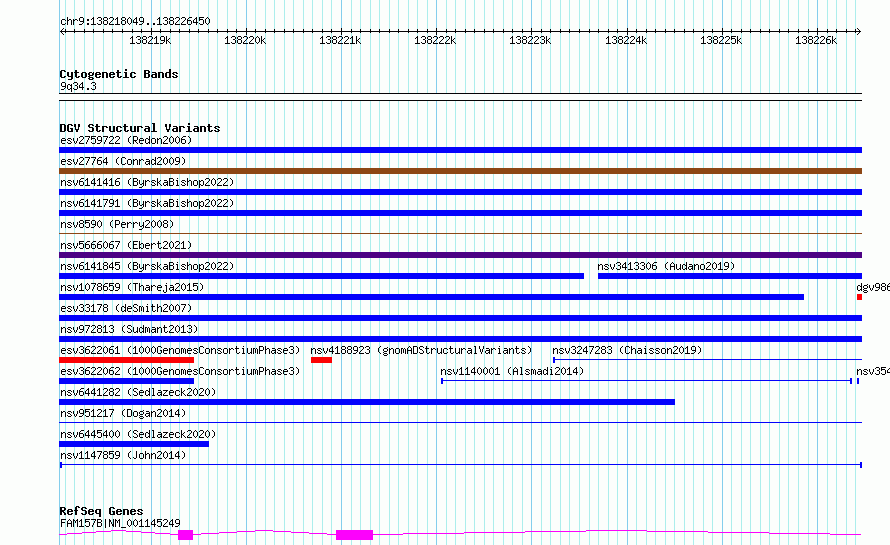The width and height of the screenshot is (890, 545).
Task: Click the 138225k ruler label
Action: pyautogui.click(x=721, y=40)
